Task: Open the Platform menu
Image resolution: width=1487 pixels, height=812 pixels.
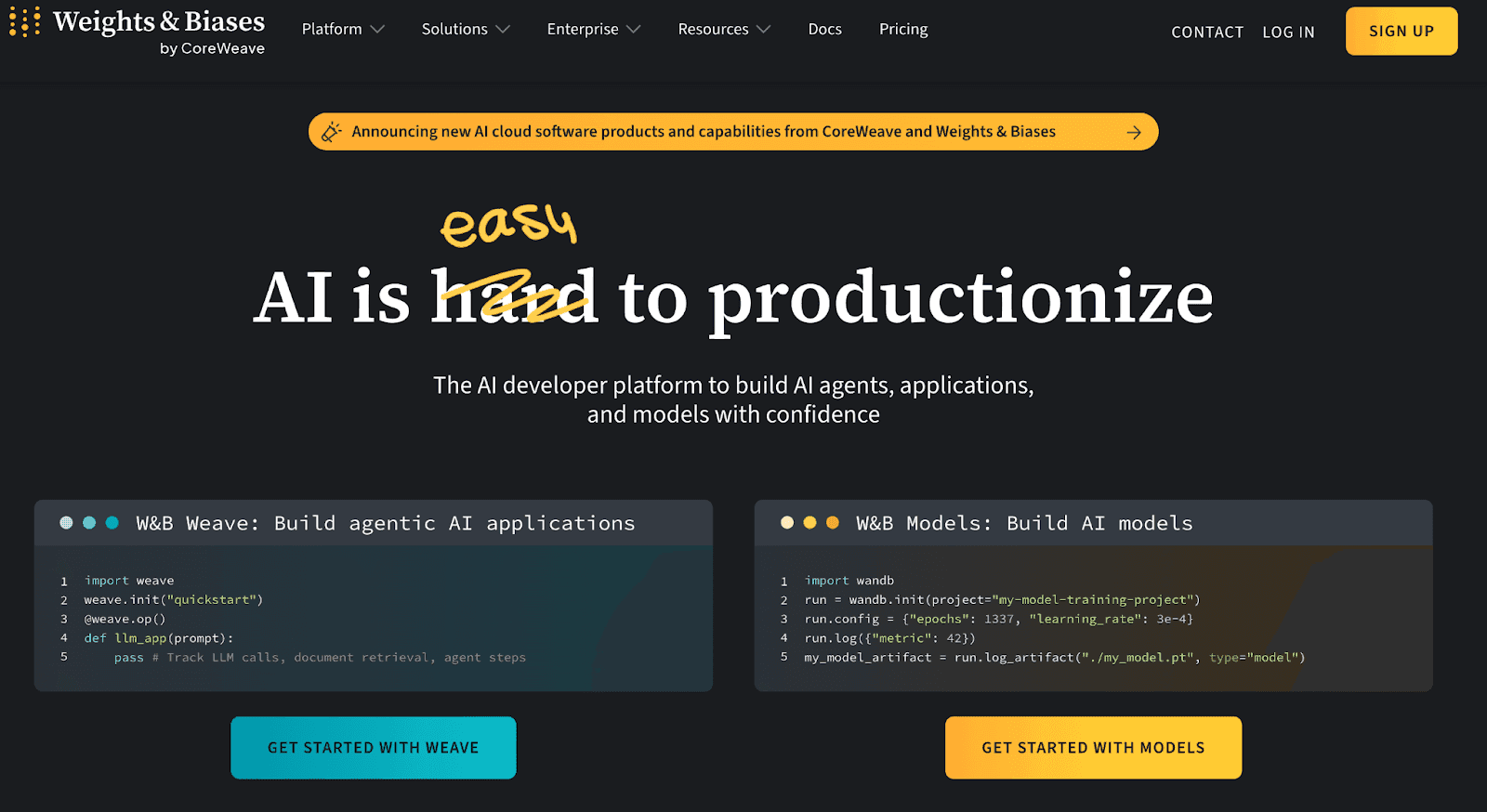Action: click(332, 29)
